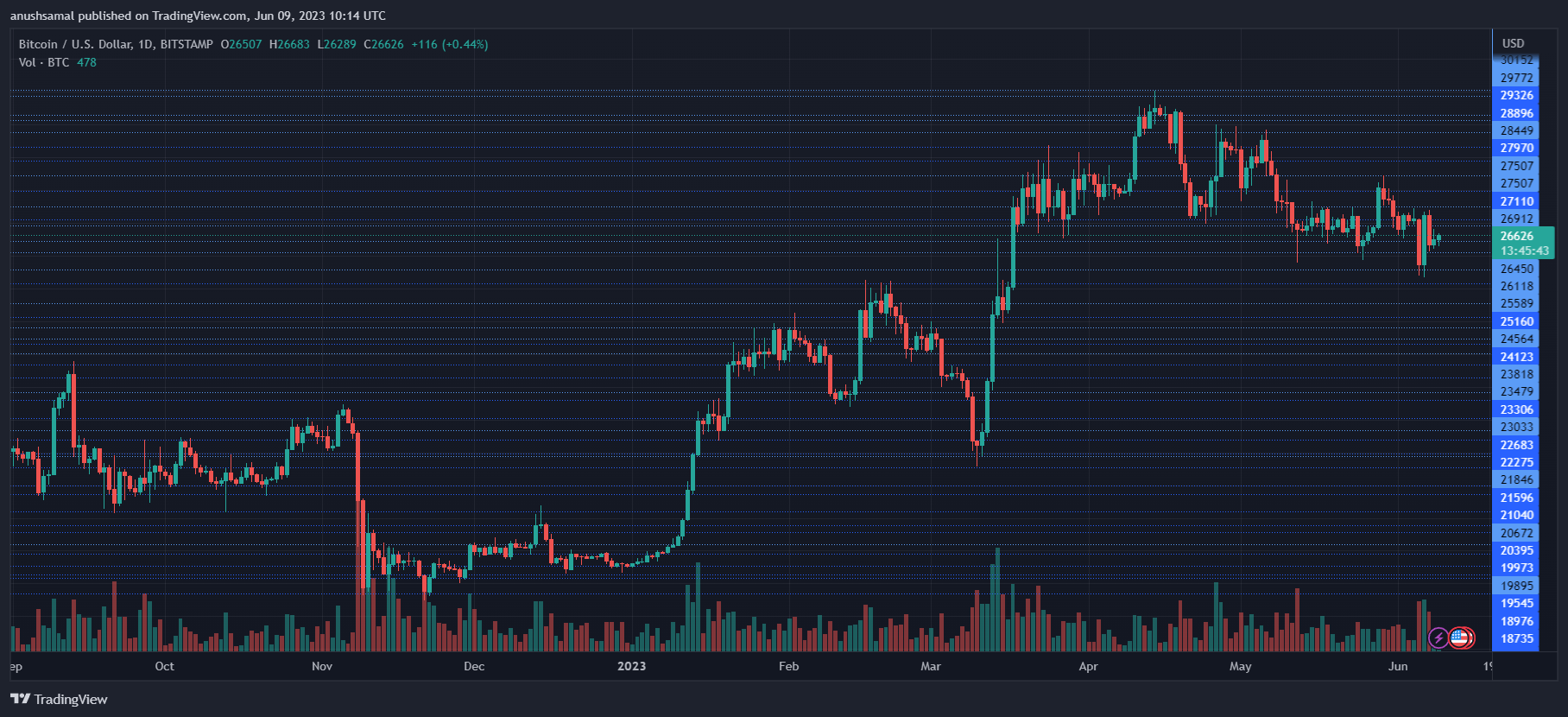Viewport: 1568px width, 717px height.
Task: Click the 18735 price label on axis
Action: click(x=1516, y=638)
